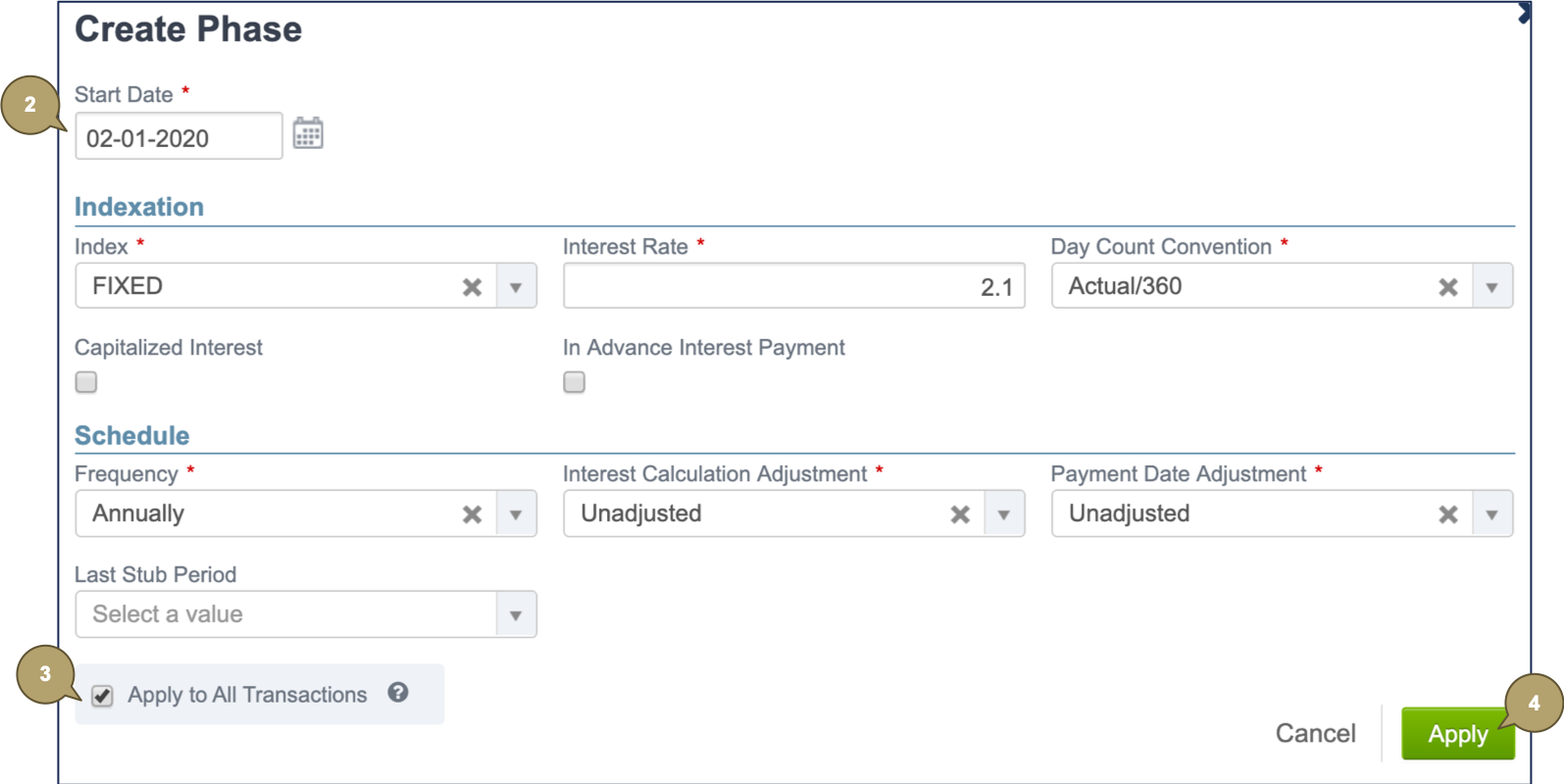1564x784 pixels.
Task: Click into the Start Date field
Action: tap(177, 137)
